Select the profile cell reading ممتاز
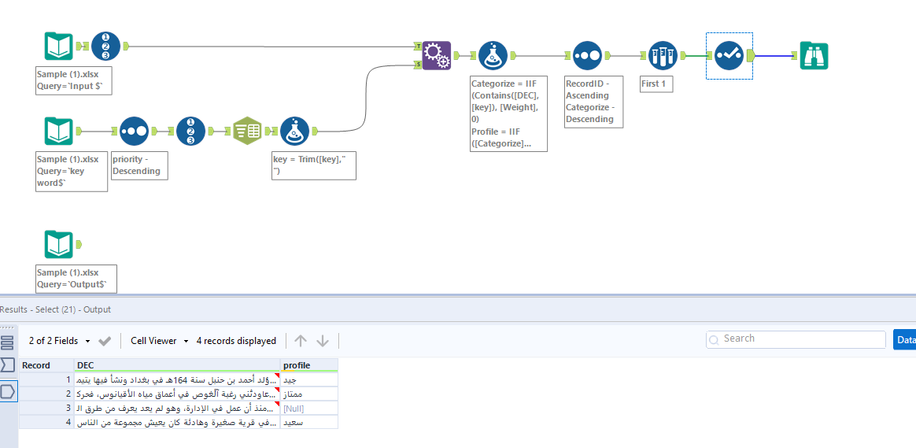This screenshot has width=916, height=448. coord(308,394)
